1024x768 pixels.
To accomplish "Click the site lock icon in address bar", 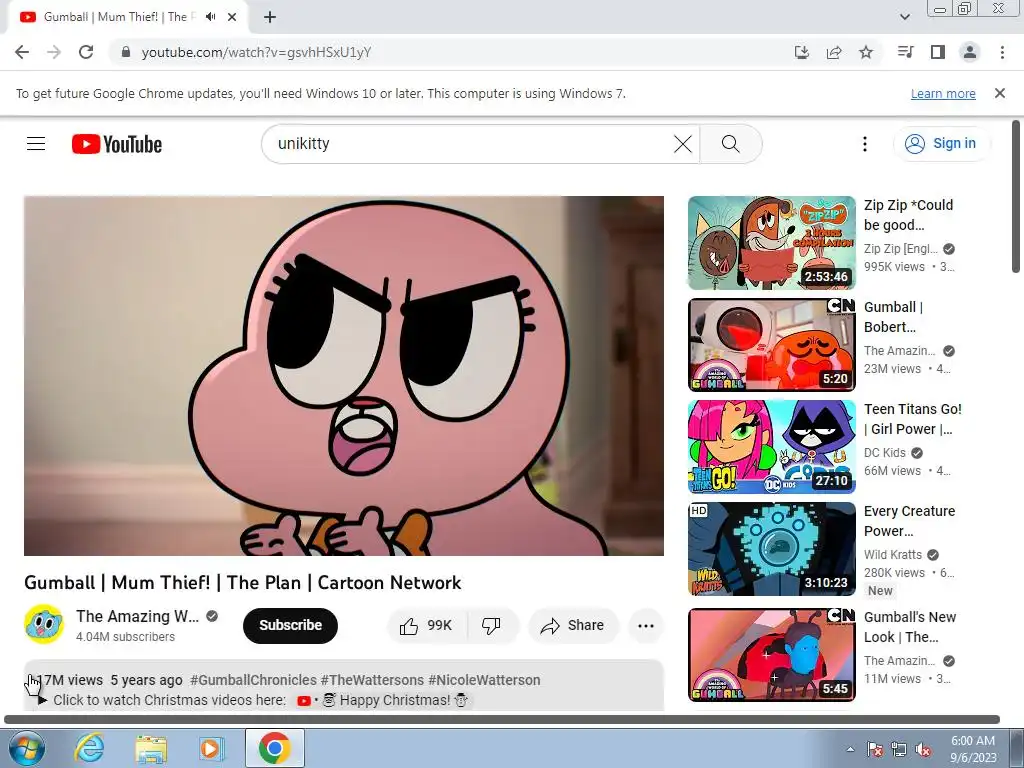I will coord(126,52).
